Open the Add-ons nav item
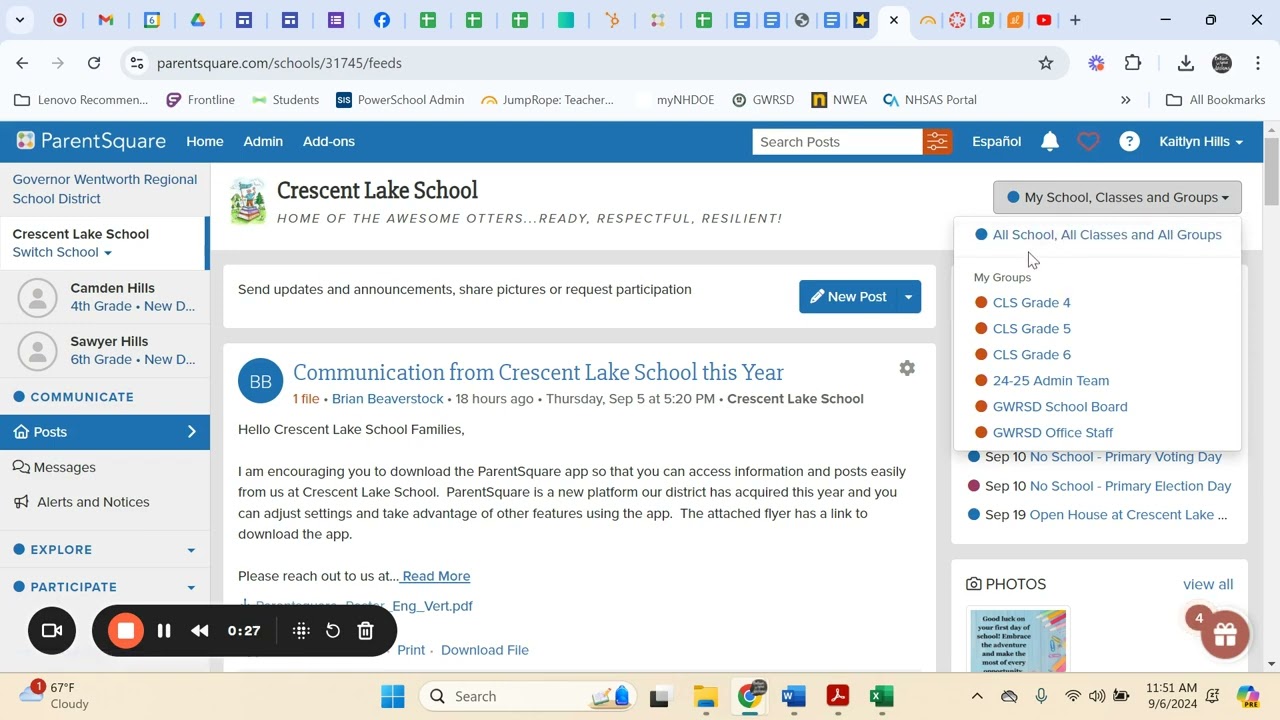 tap(329, 141)
